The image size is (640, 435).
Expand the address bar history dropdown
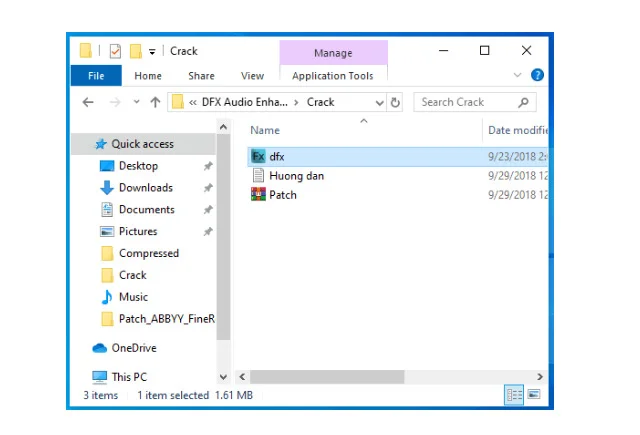380,102
